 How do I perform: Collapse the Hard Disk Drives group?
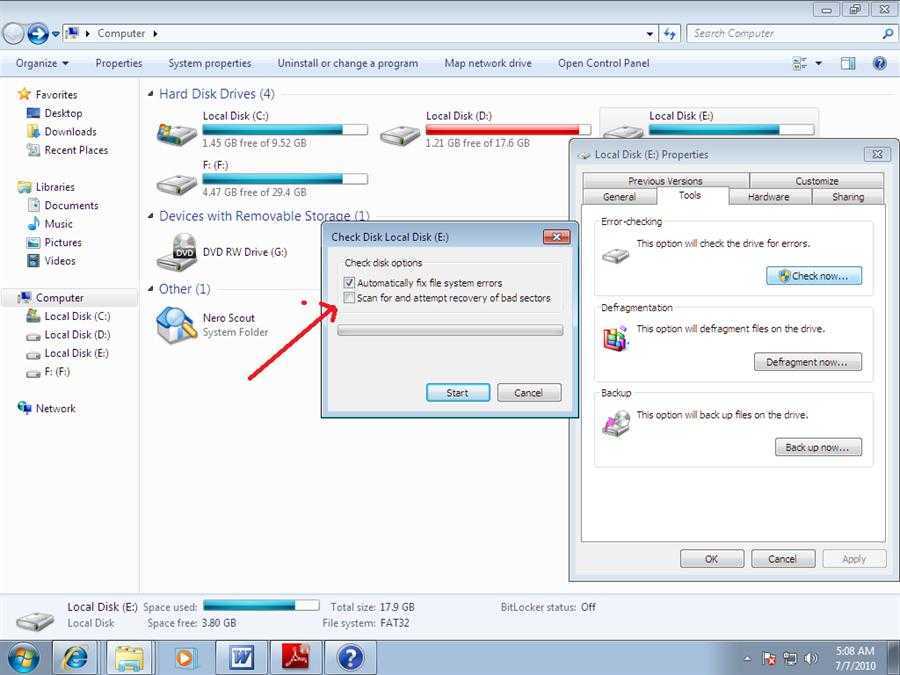150,94
